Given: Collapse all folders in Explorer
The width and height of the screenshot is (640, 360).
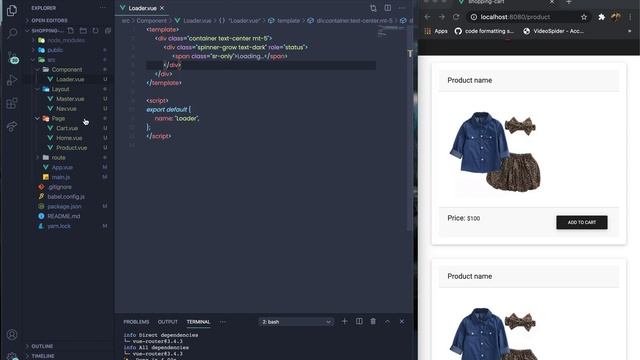Looking at the screenshot, I should click(x=107, y=31).
